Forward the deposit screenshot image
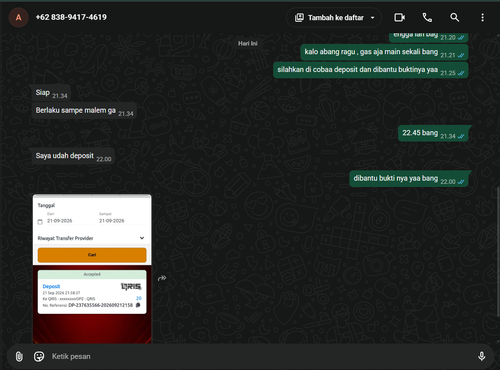 pos(162,278)
